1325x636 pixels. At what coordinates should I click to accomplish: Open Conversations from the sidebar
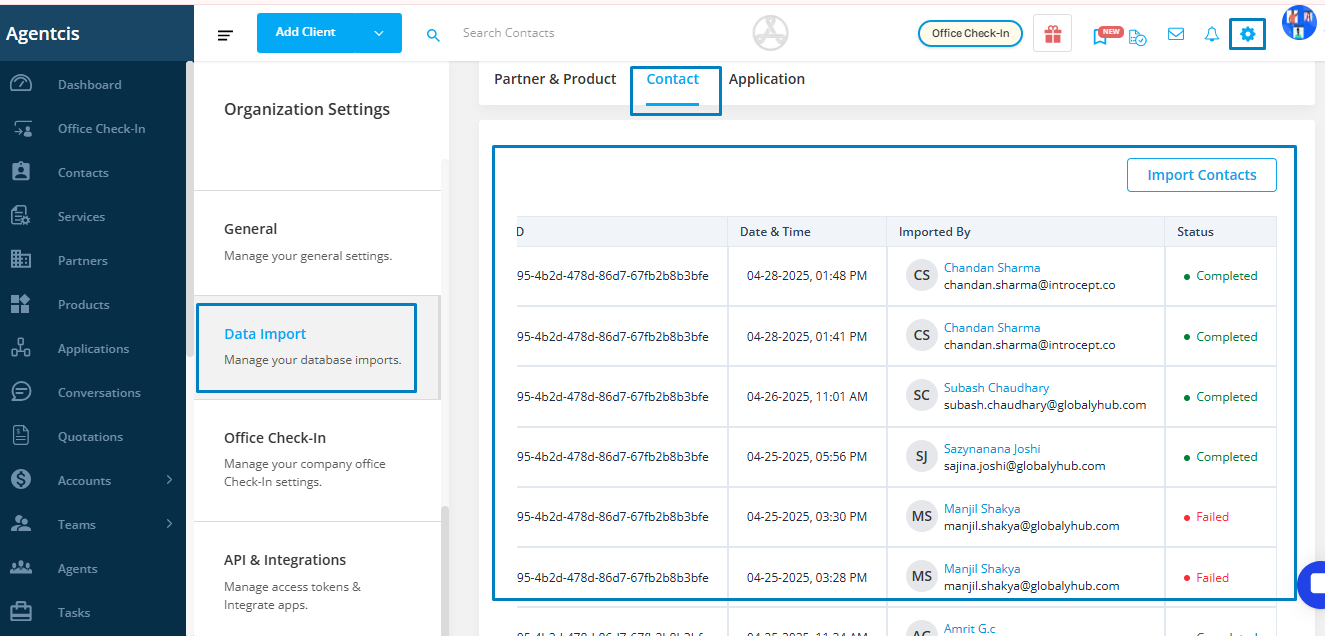pos(99,393)
